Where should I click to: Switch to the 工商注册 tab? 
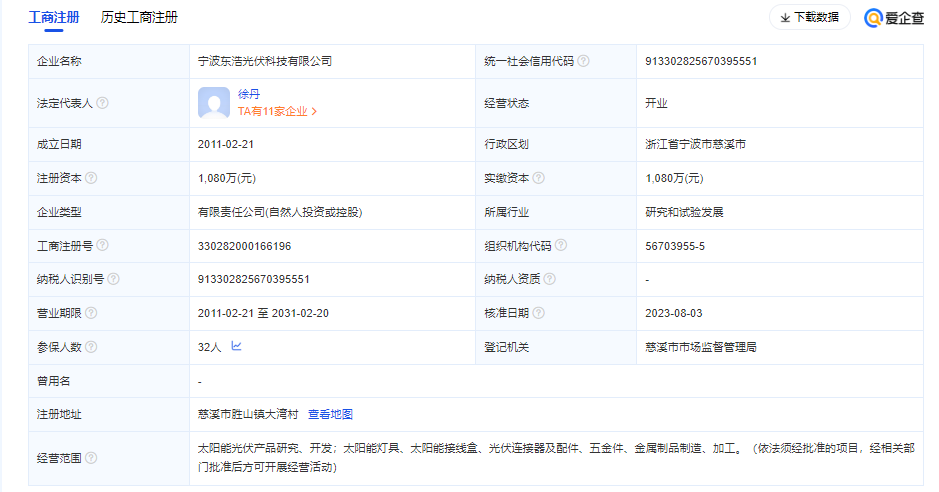pyautogui.click(x=54, y=17)
